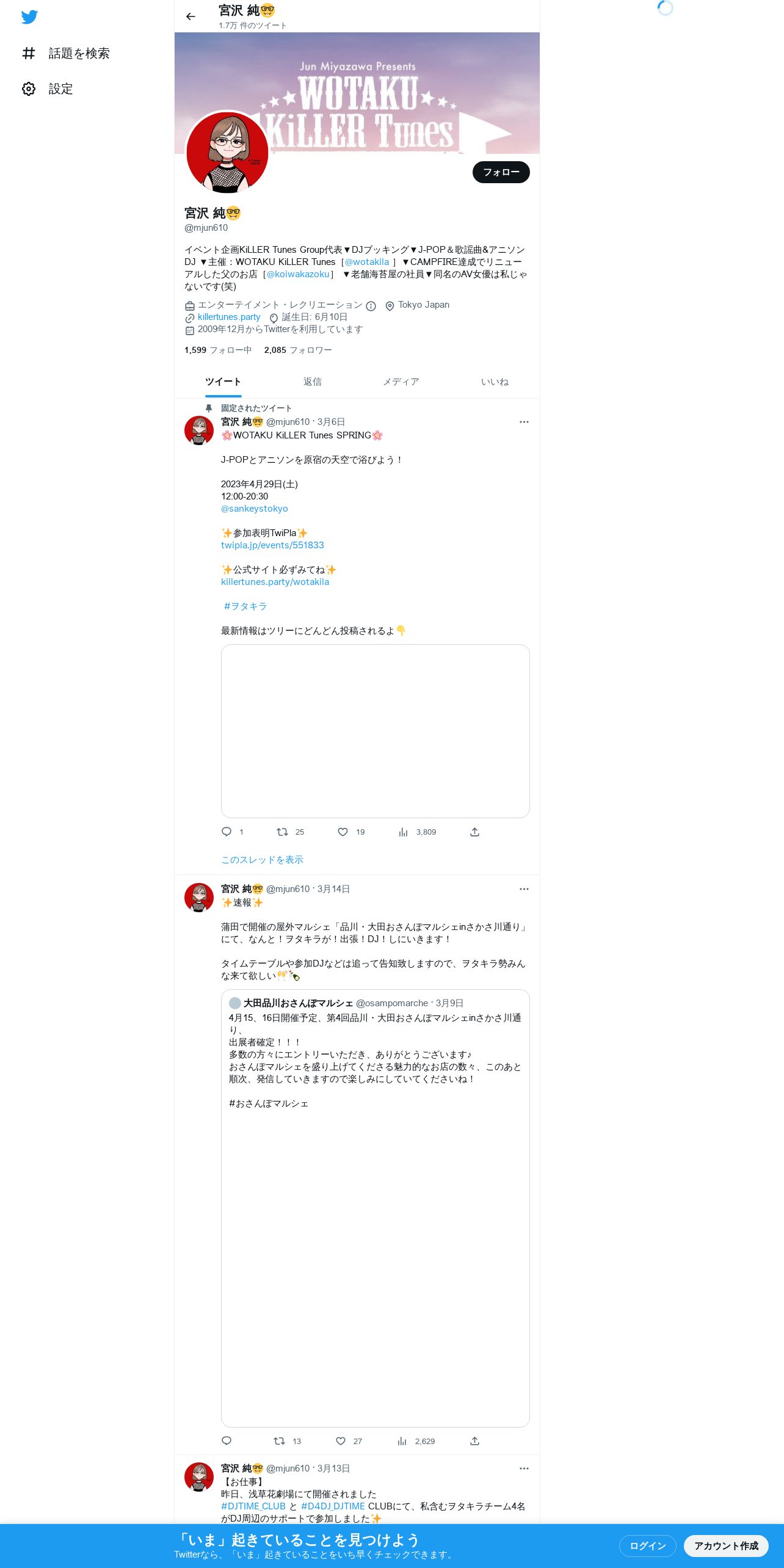The image size is (784, 1568).
Task: Open more options on pinned tweet
Action: [x=524, y=422]
